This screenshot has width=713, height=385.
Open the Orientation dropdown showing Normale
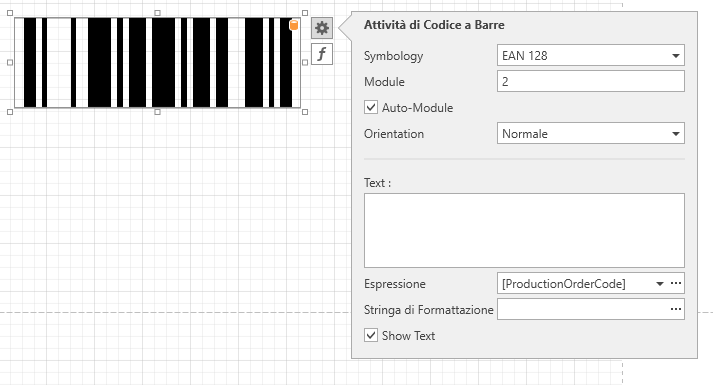pyautogui.click(x=591, y=134)
